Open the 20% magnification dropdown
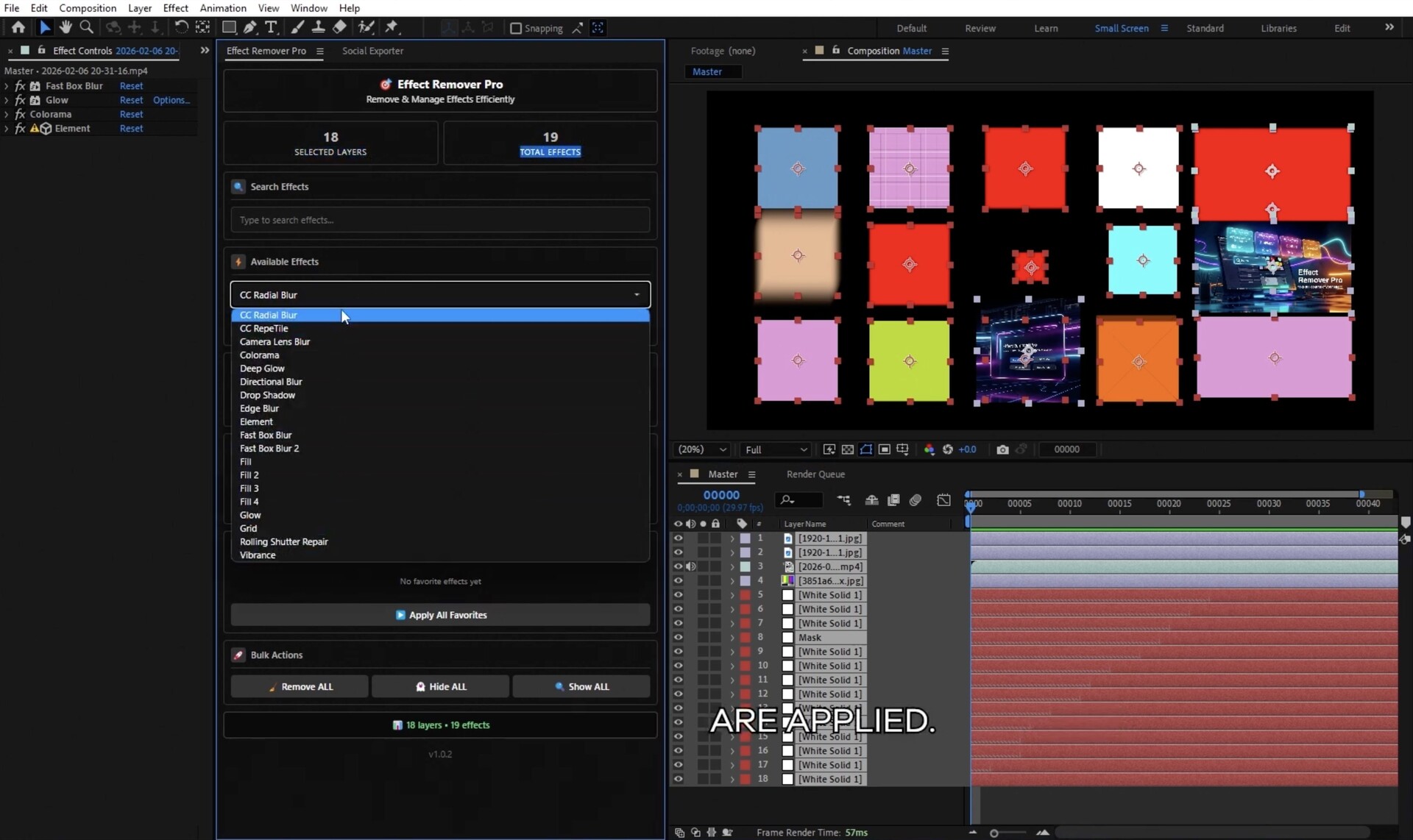Image resolution: width=1413 pixels, height=840 pixels. pos(702,449)
